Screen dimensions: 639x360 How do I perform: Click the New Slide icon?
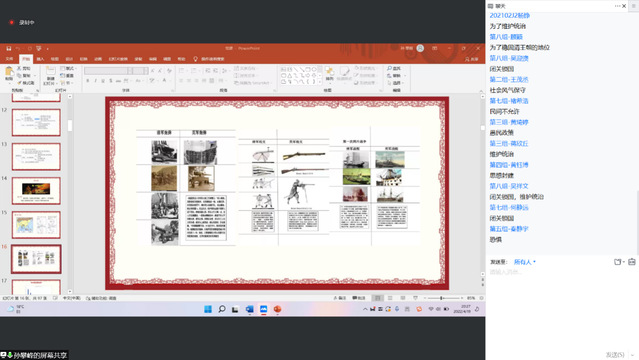[51, 71]
